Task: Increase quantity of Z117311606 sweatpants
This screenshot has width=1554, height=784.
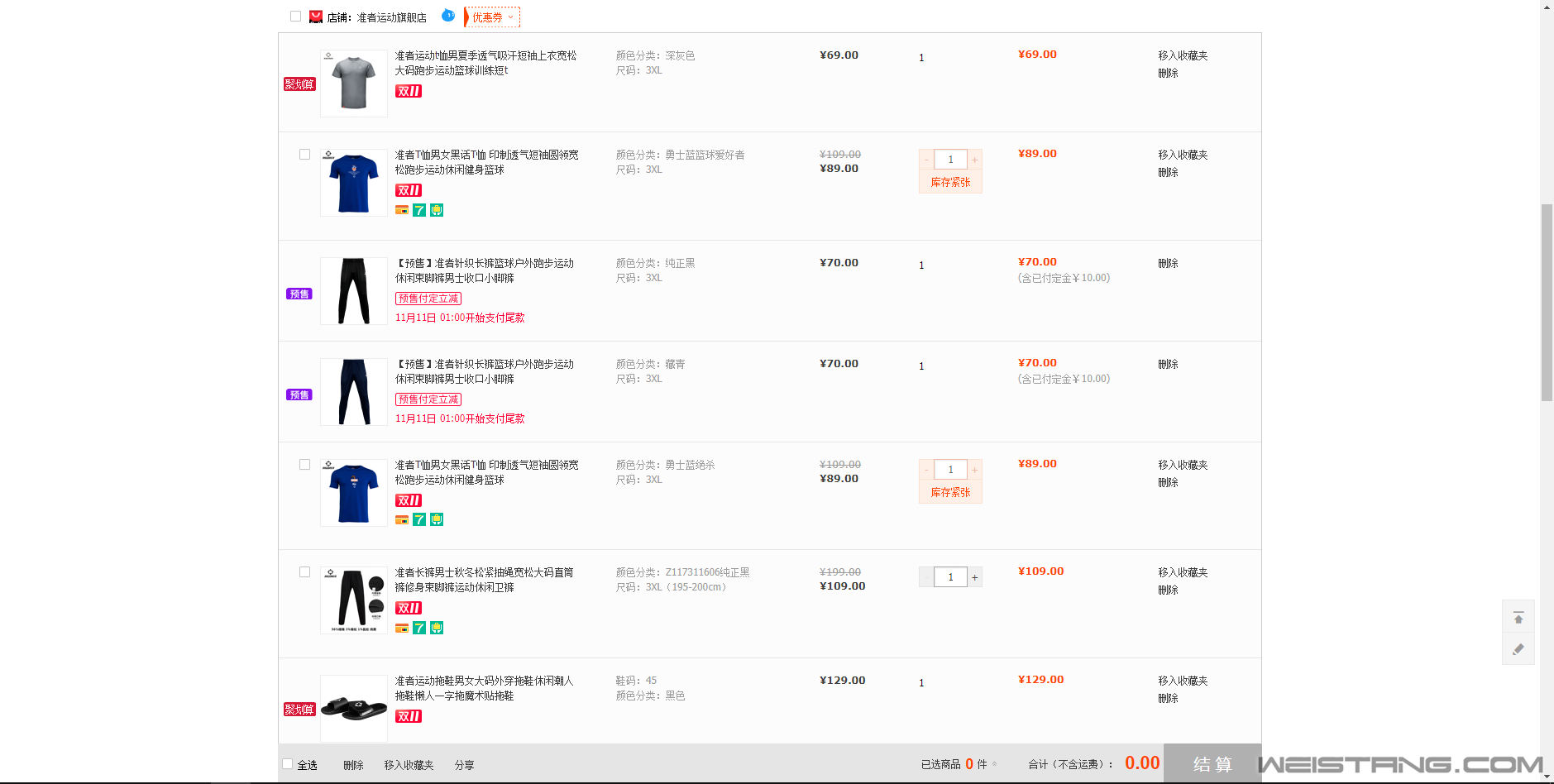Action: coord(975,577)
